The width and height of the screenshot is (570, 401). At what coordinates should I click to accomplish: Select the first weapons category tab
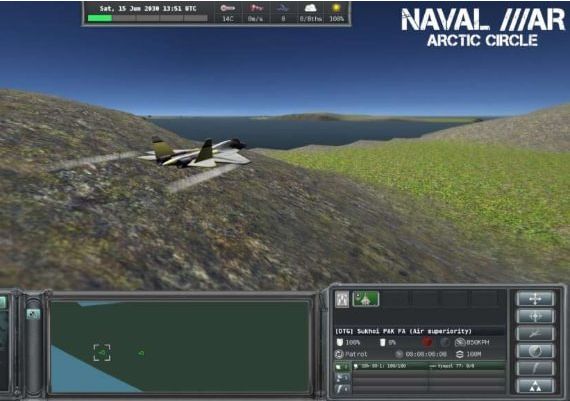pos(342,366)
